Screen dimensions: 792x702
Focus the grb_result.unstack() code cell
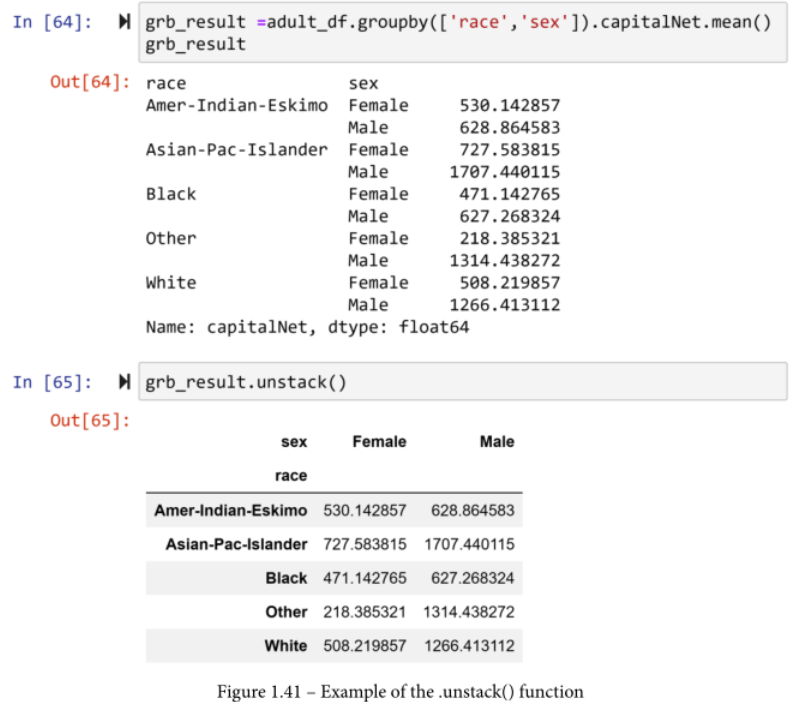point(460,382)
